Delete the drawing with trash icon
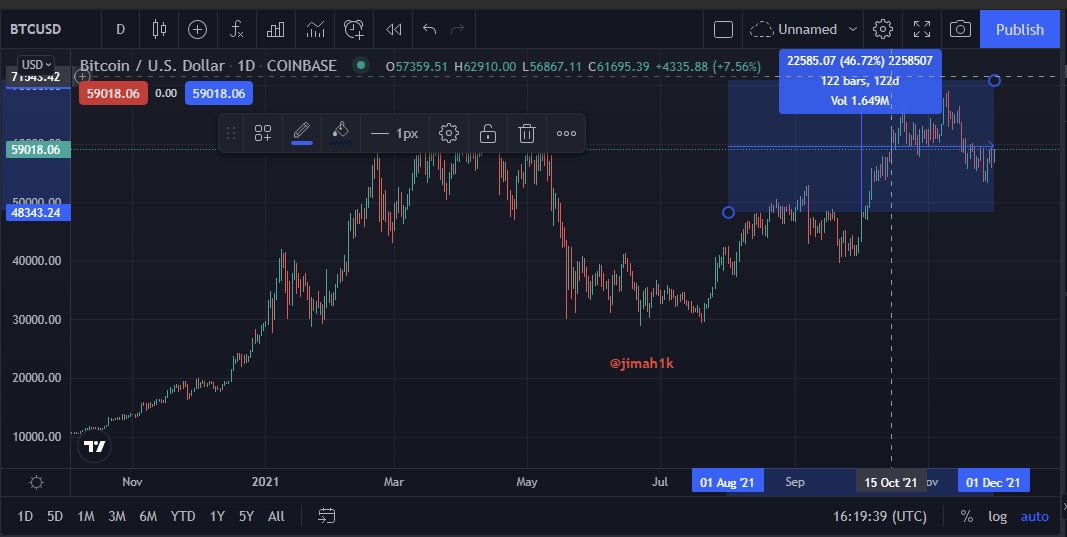 pos(527,133)
